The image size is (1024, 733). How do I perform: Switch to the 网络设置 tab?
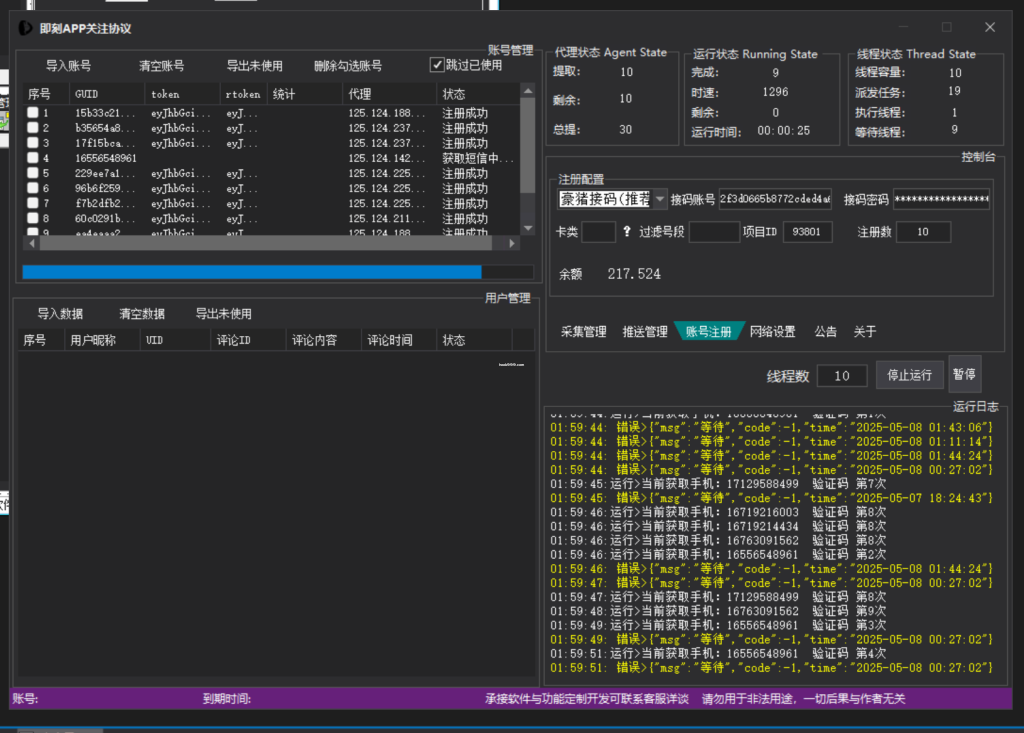[x=773, y=331]
